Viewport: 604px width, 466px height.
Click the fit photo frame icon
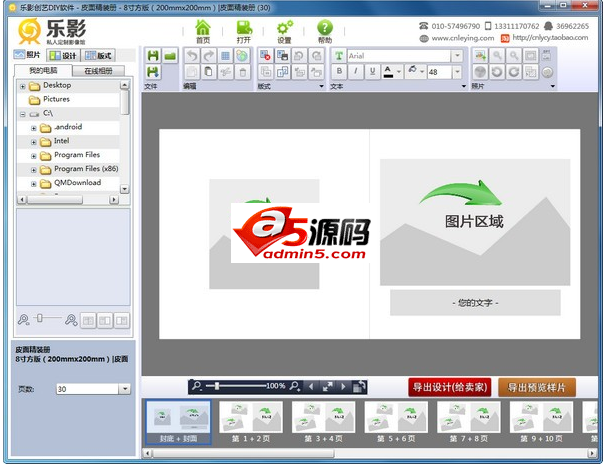[x=530, y=56]
